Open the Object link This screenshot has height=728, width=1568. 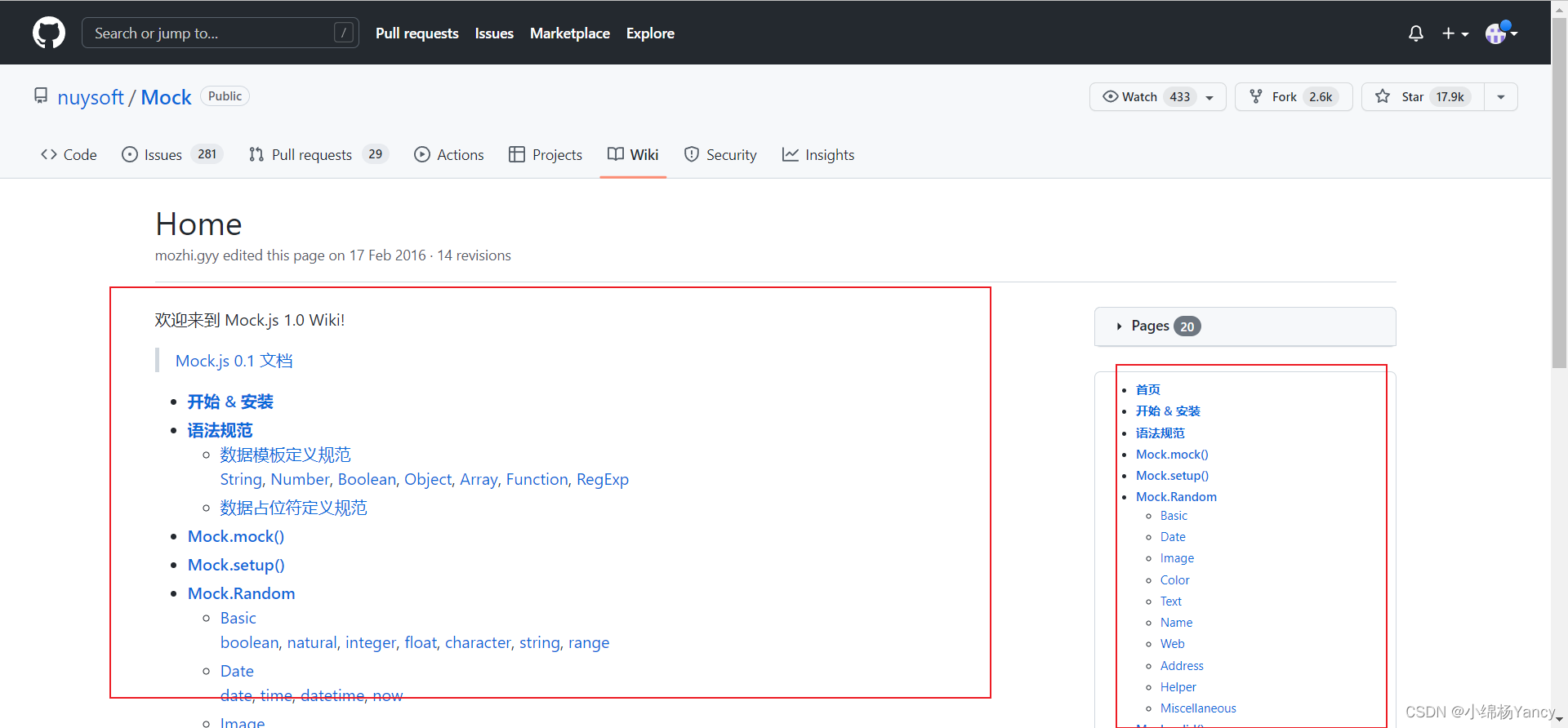(x=428, y=480)
